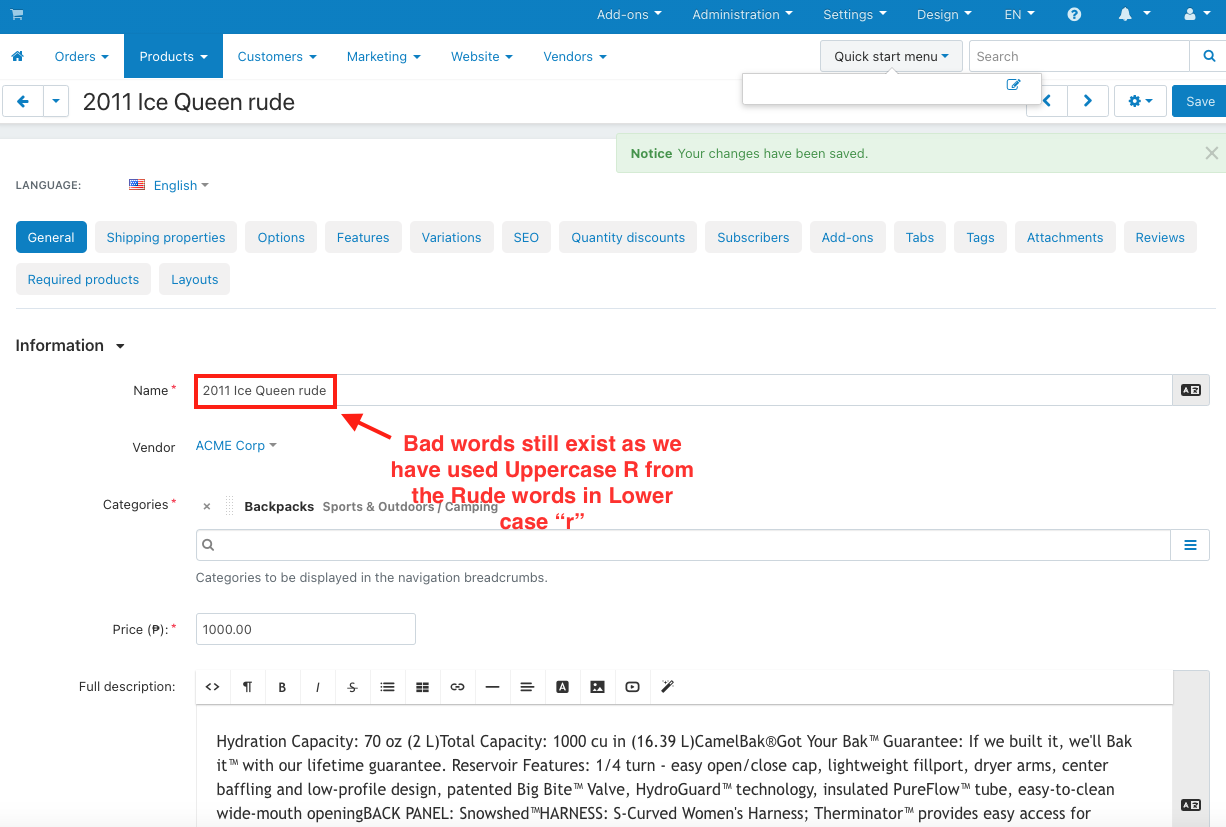Open the Design menu
1226x827 pixels.
tap(944, 15)
